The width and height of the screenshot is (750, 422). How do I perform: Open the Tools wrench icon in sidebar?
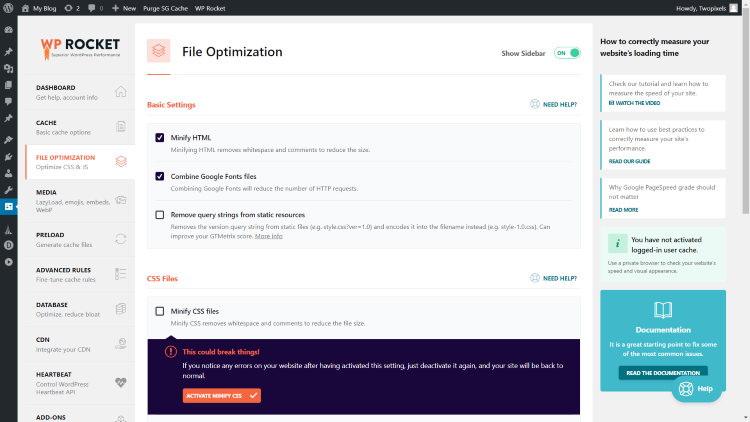(x=9, y=190)
